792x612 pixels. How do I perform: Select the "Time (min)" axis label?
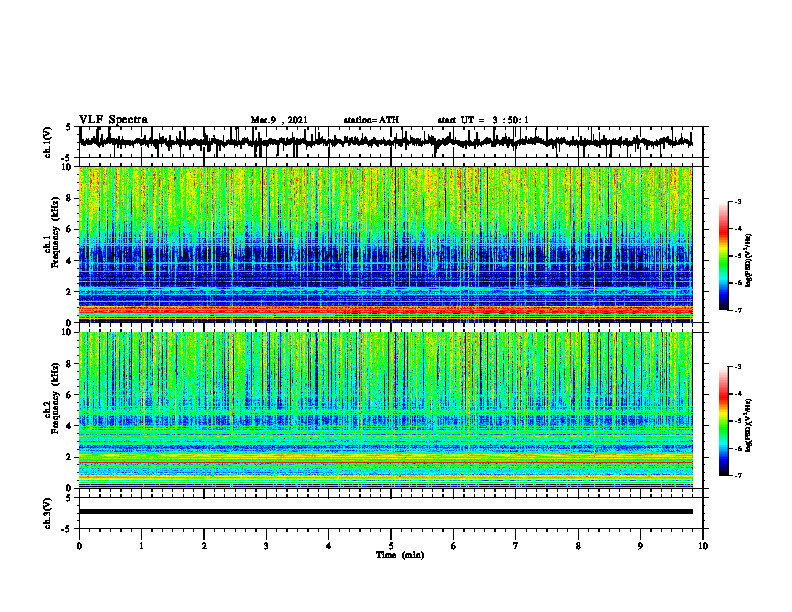tap(400, 555)
